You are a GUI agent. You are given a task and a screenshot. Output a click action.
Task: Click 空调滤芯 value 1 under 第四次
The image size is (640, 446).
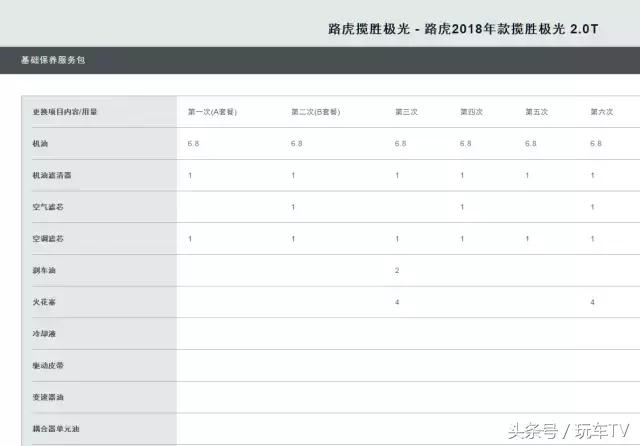462,239
